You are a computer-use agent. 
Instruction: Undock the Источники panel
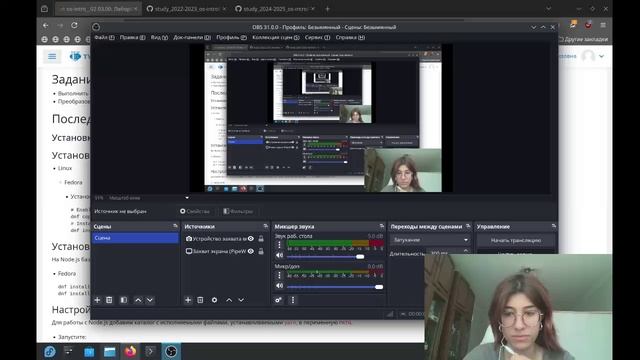[x=266, y=226]
